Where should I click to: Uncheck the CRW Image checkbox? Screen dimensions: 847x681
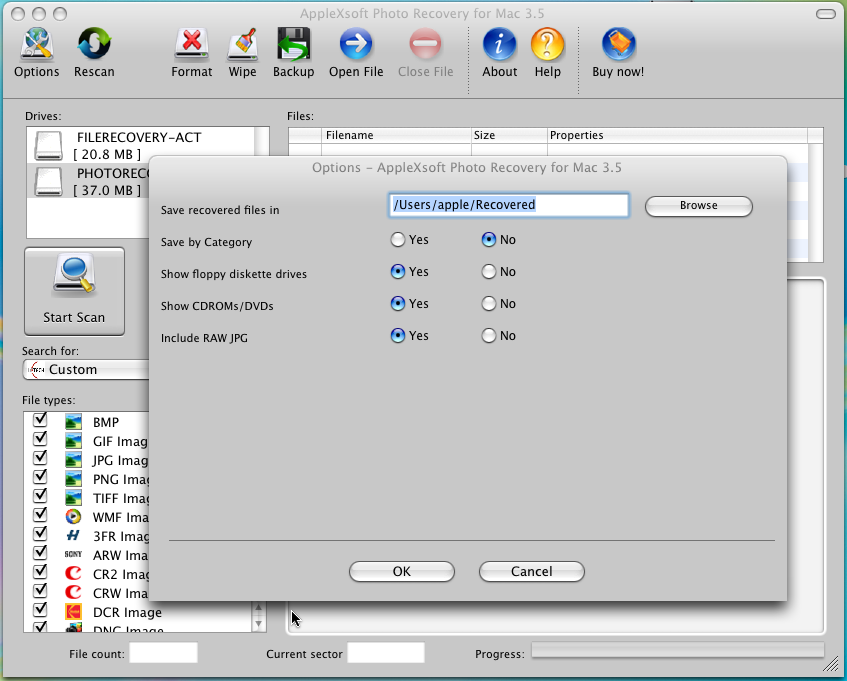(x=40, y=590)
